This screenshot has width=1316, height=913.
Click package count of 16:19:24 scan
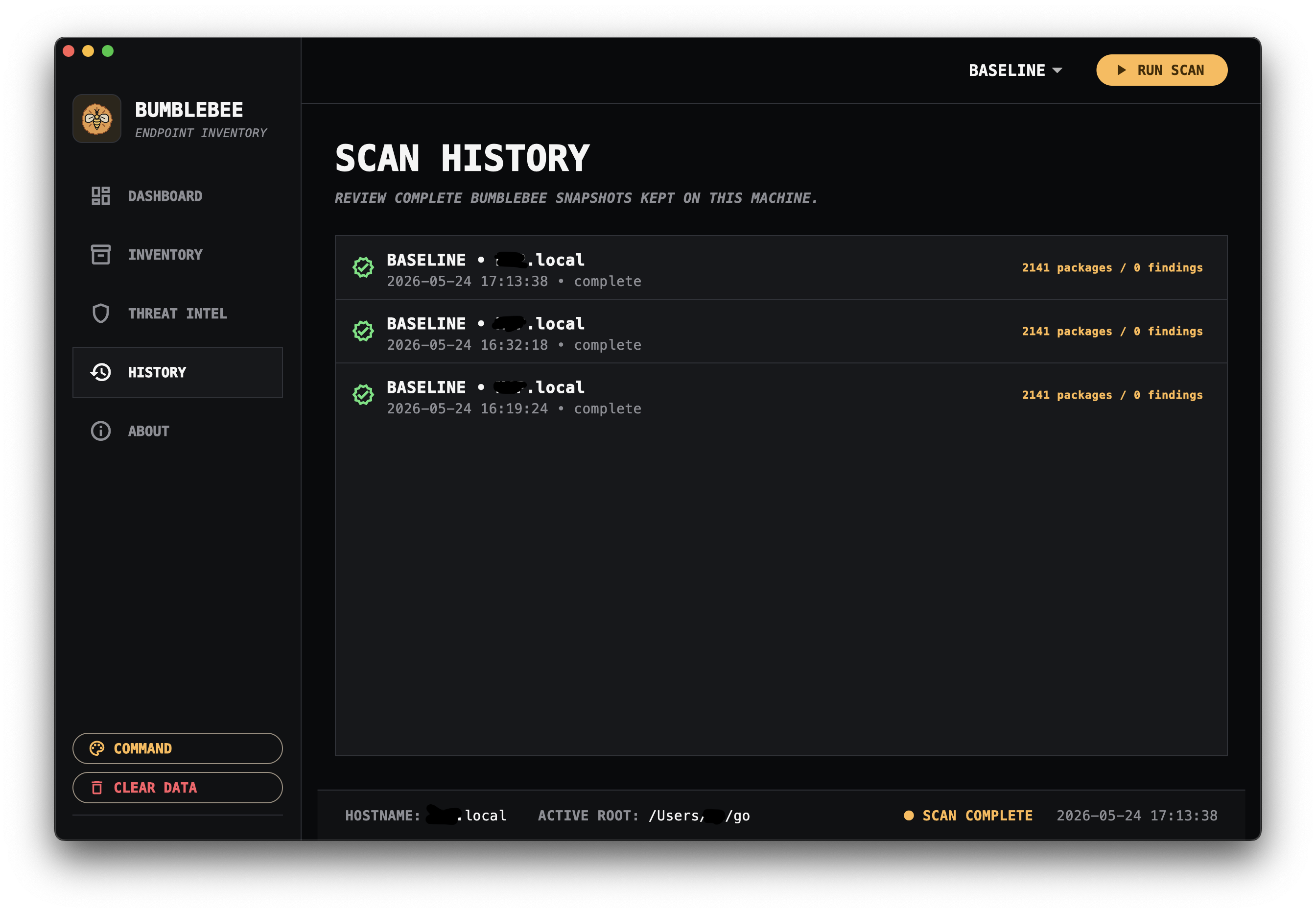1112,394
